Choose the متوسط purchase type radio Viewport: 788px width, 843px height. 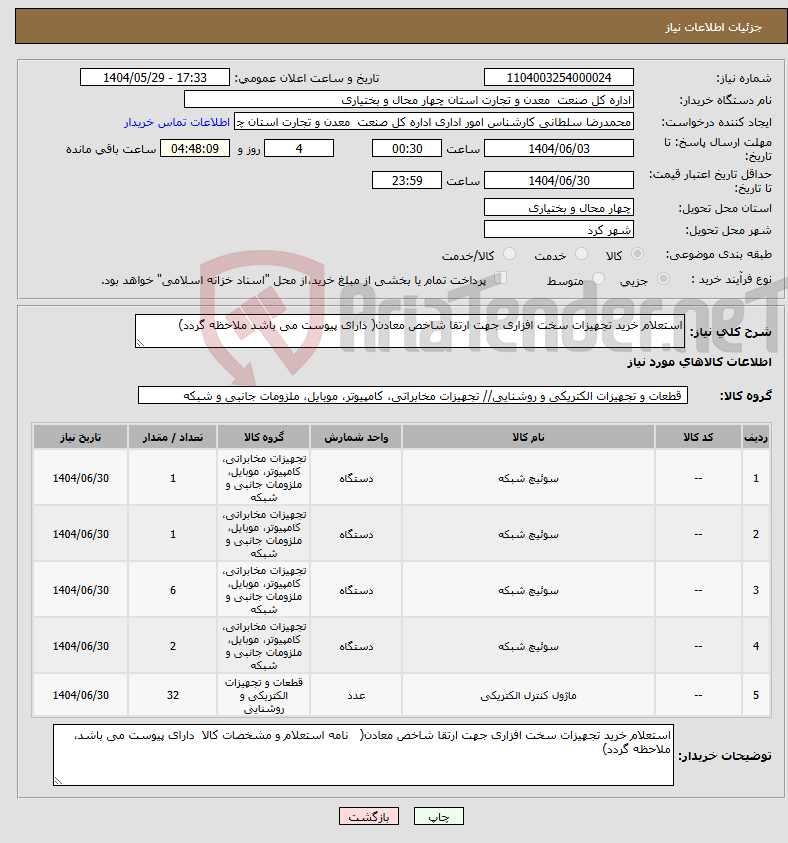pyautogui.click(x=598, y=278)
